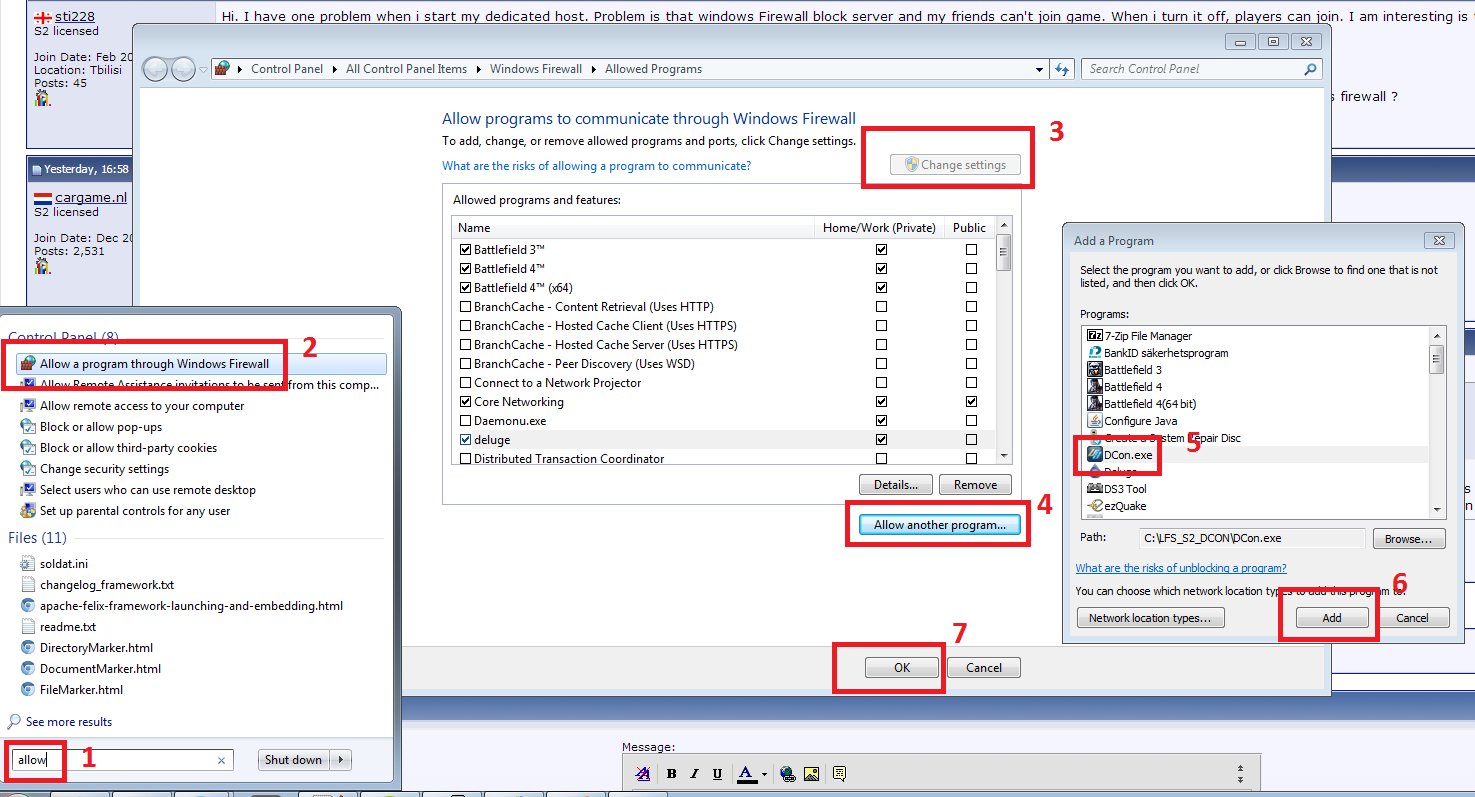Enable Daemonu.exe name checkbox
Screen dimensions: 1475x797
[465, 421]
